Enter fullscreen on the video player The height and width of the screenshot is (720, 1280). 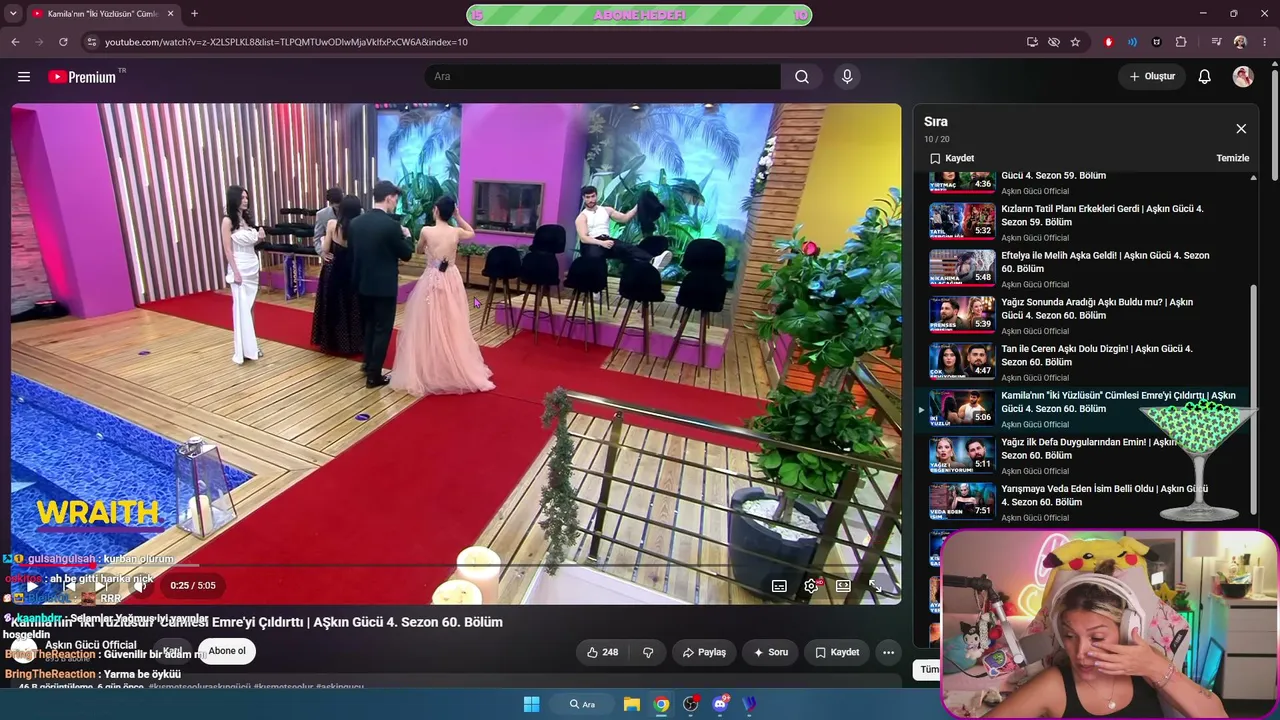(875, 586)
